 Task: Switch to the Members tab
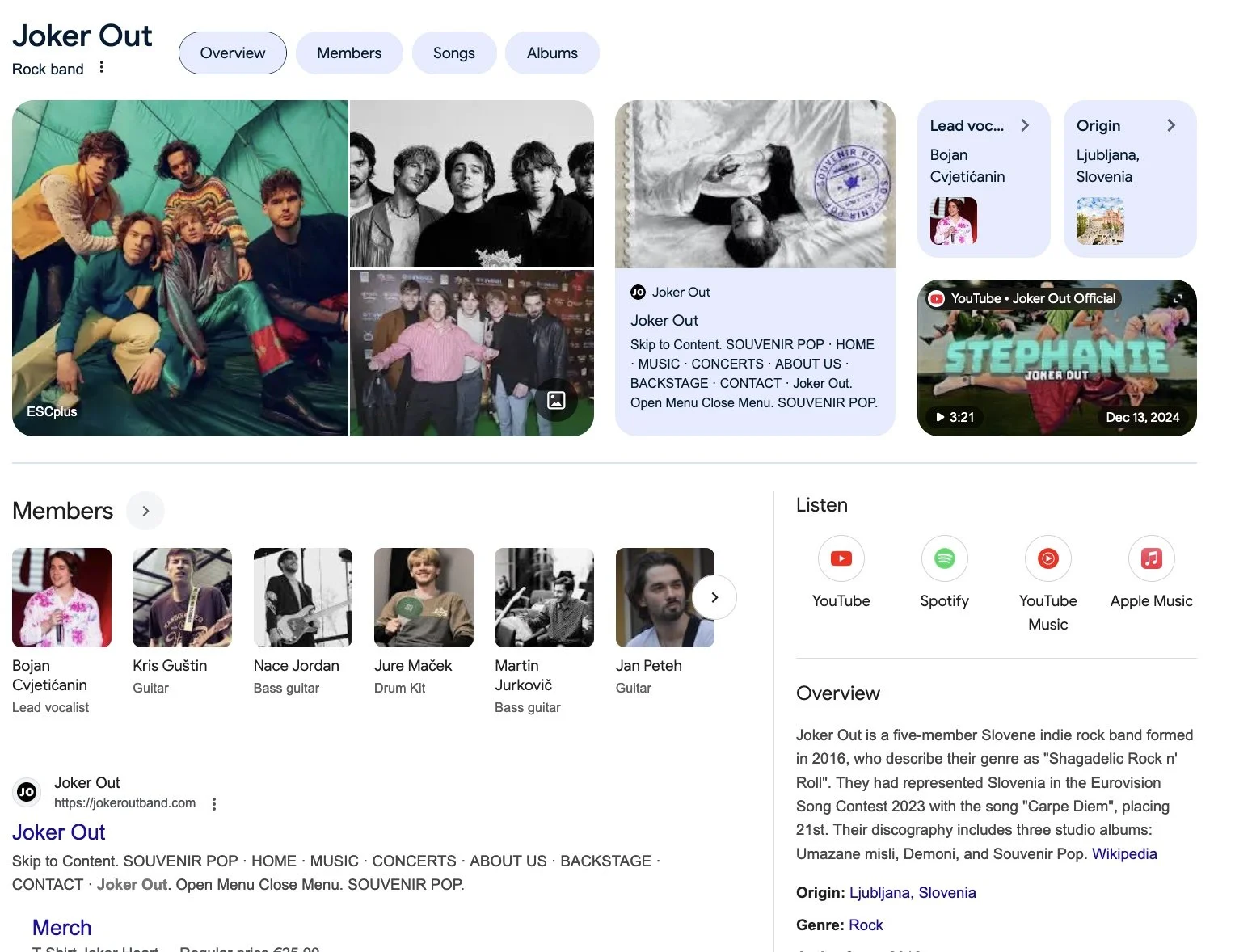[349, 53]
